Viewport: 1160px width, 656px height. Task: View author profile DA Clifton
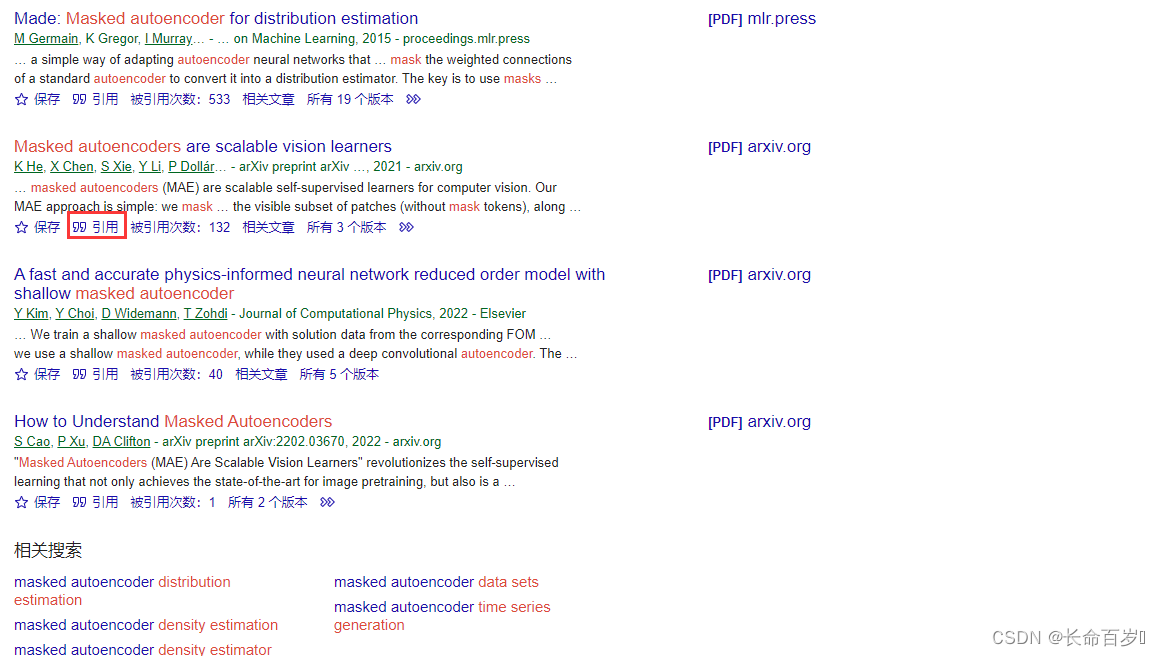pos(121,442)
